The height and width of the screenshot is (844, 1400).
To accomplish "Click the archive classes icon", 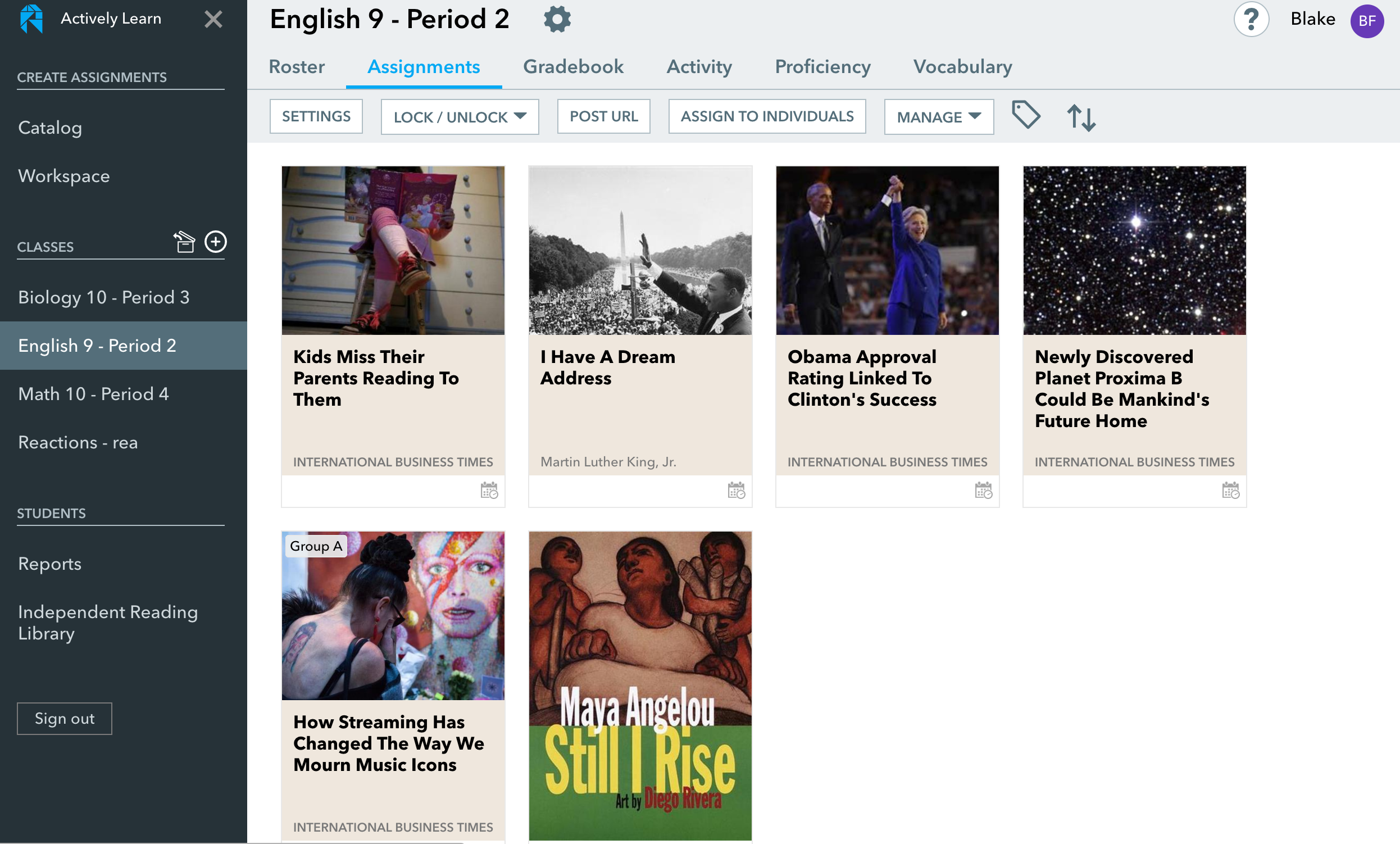I will point(184,242).
